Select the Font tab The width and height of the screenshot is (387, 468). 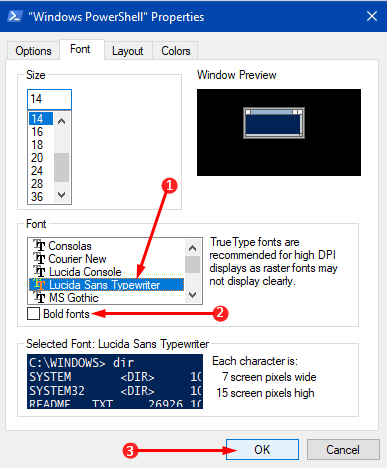point(82,49)
